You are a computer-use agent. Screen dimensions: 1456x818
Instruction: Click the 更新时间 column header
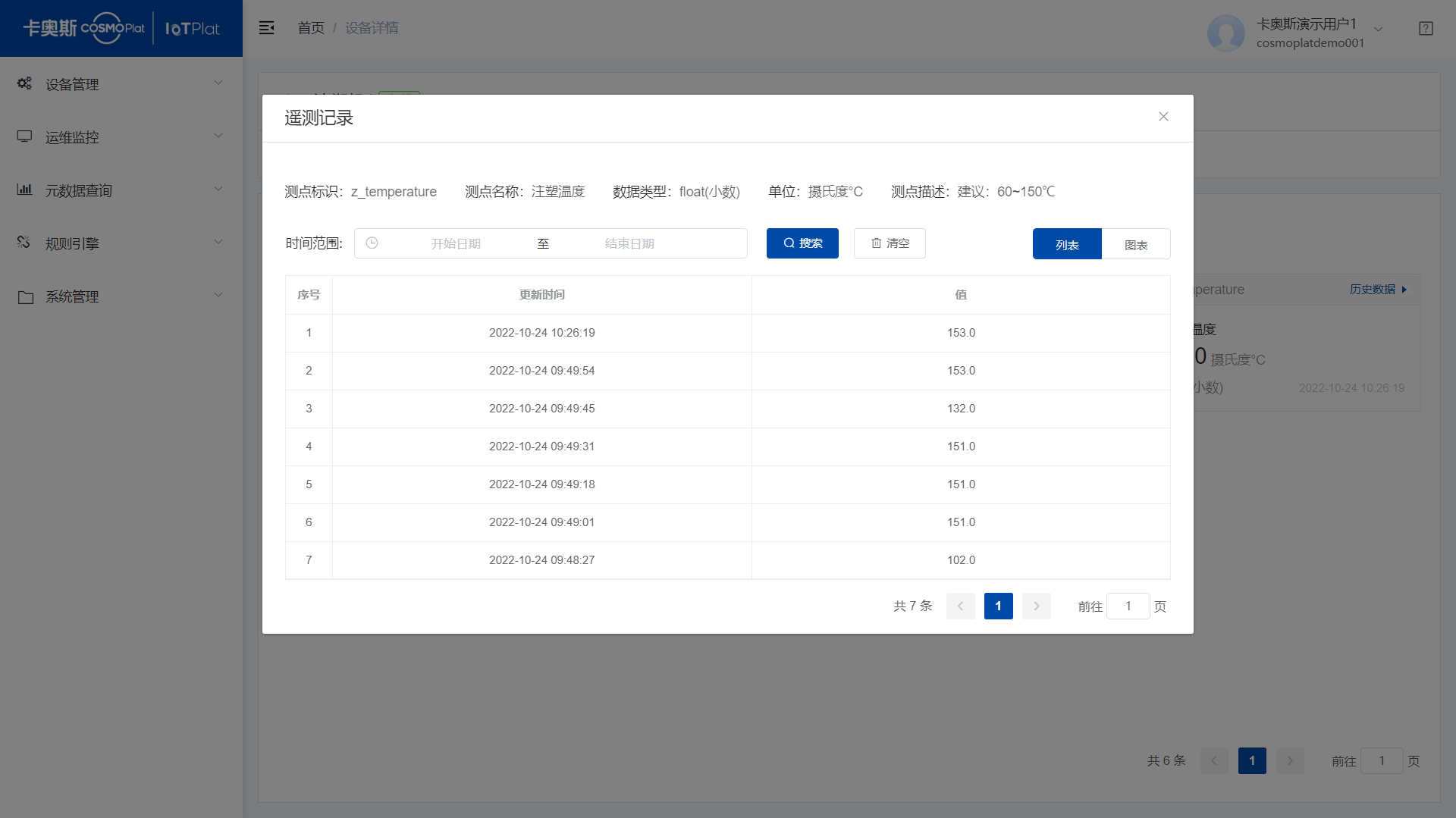pos(542,295)
